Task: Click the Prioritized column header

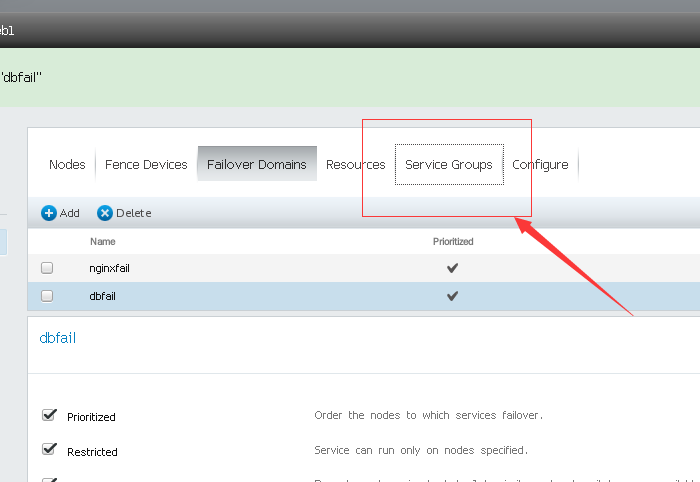Action: pyautogui.click(x=452, y=241)
